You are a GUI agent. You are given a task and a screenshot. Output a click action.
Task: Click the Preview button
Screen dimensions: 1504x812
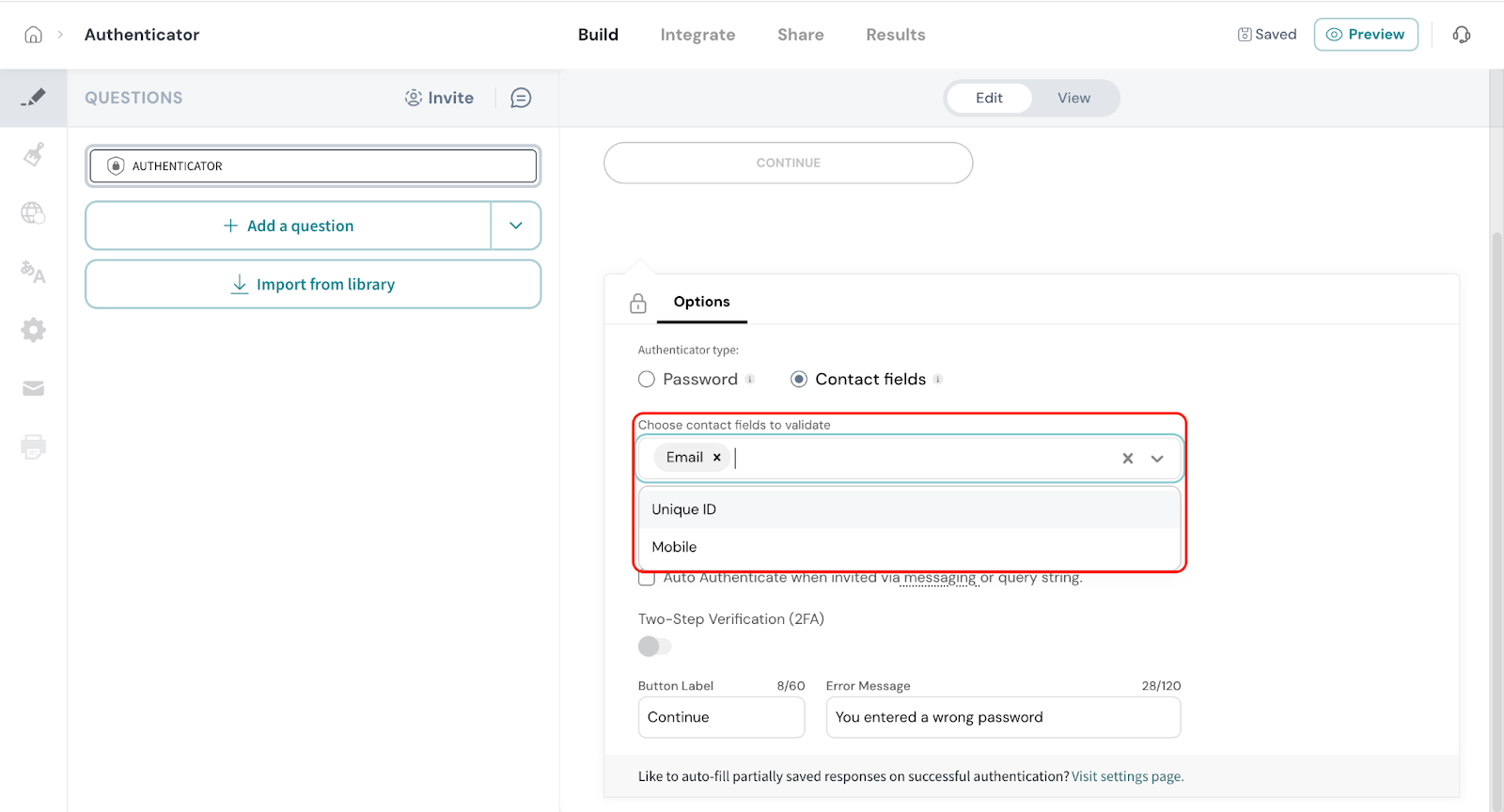pos(1365,35)
